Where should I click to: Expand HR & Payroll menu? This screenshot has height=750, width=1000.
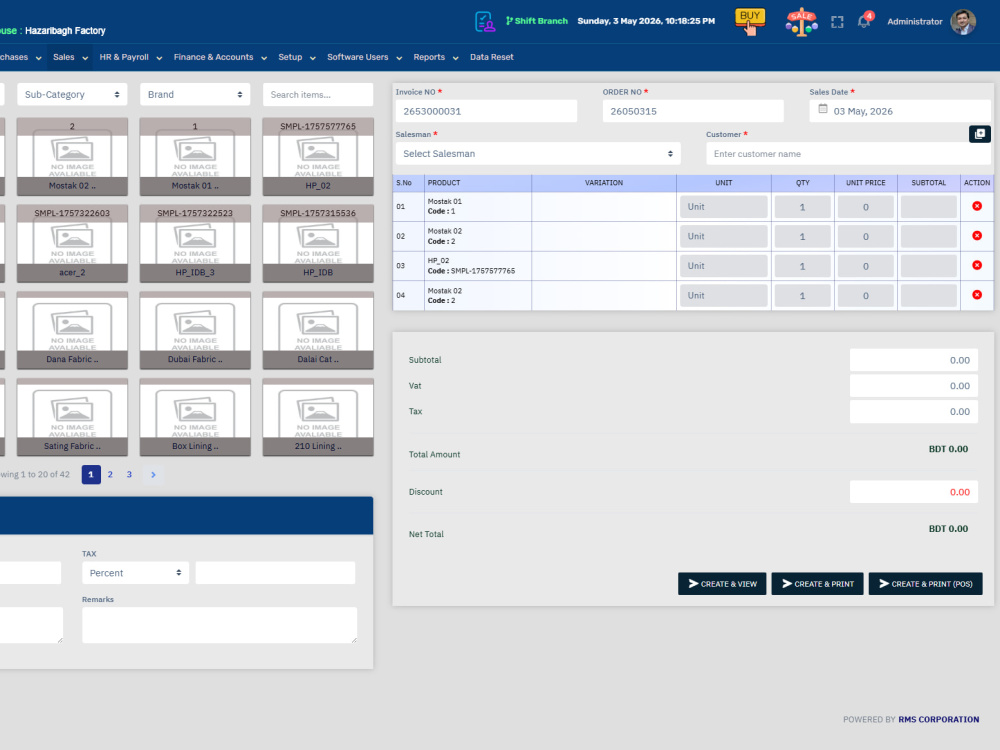point(131,57)
